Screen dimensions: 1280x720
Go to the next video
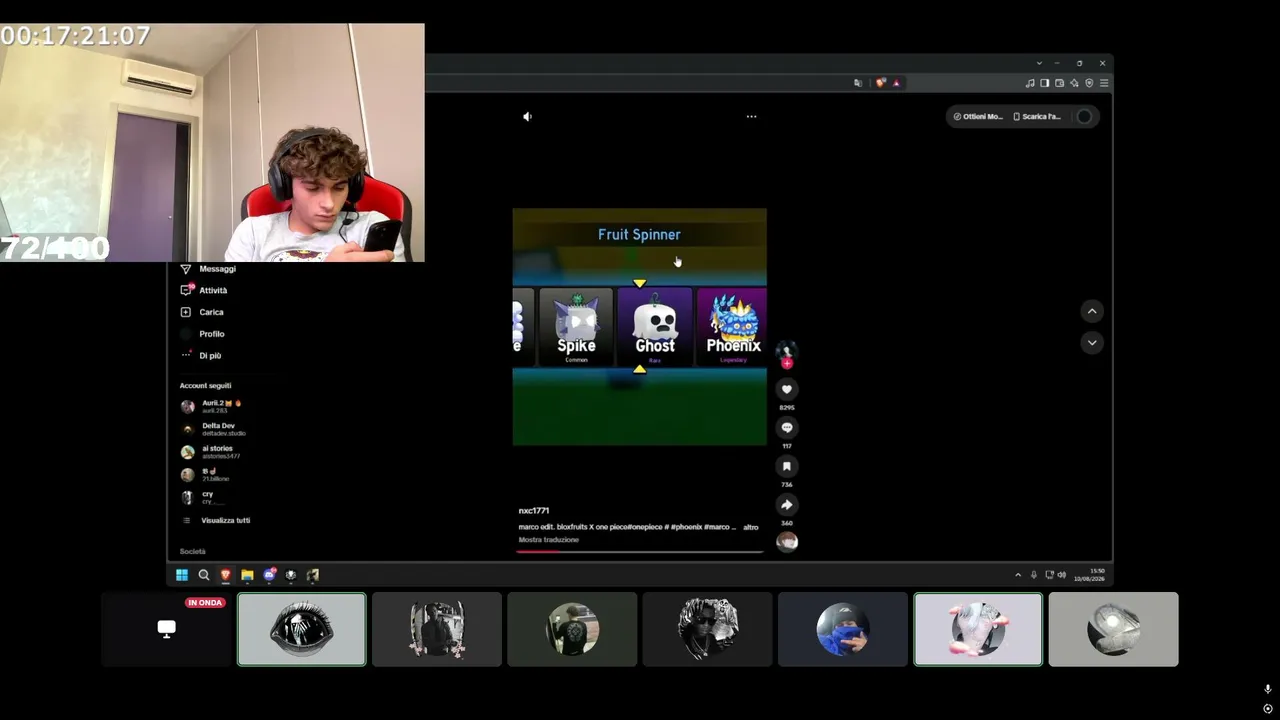pos(1092,342)
